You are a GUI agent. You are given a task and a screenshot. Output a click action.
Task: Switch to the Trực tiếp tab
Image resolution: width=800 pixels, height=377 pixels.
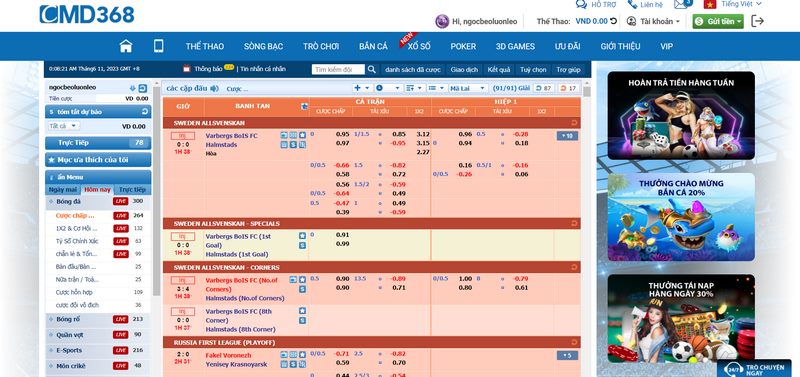pyautogui.click(x=132, y=189)
